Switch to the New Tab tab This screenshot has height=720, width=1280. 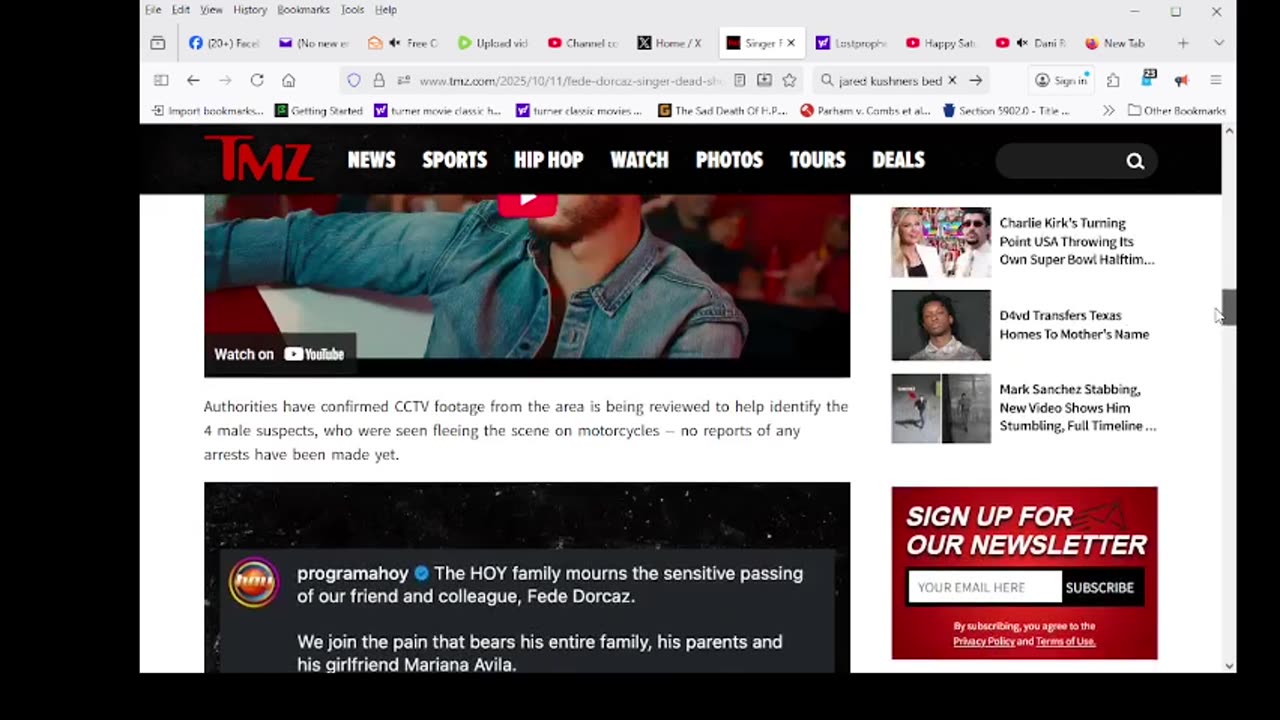(x=1116, y=43)
